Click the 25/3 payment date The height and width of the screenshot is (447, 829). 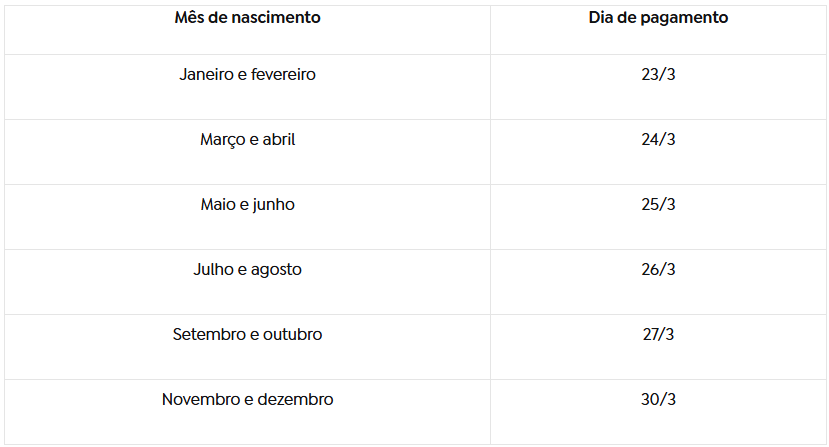pyautogui.click(x=658, y=205)
